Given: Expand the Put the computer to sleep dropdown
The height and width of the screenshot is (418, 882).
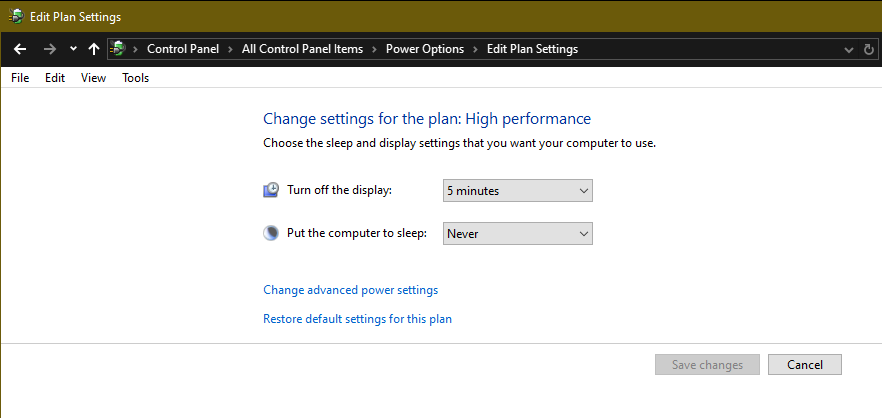Looking at the screenshot, I should pyautogui.click(x=518, y=233).
